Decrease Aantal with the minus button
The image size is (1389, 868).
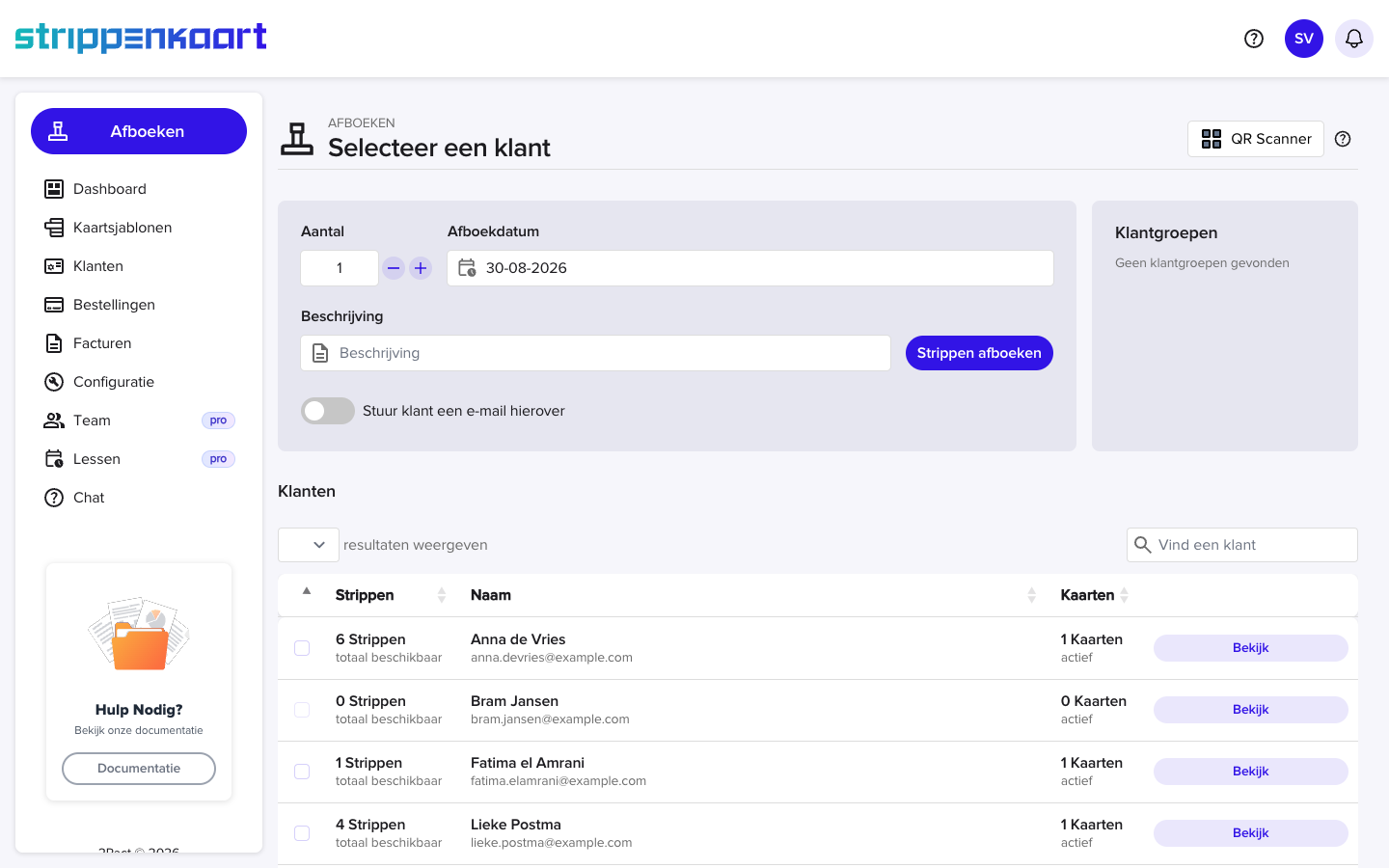pos(394,268)
